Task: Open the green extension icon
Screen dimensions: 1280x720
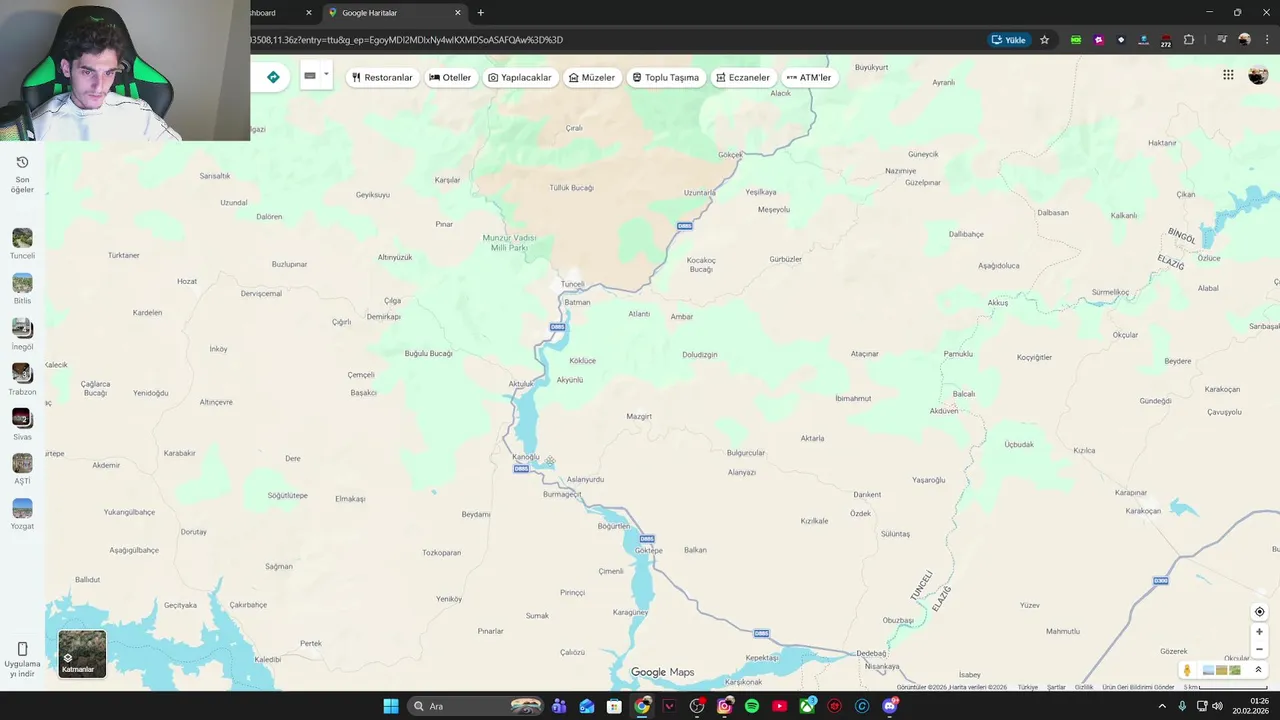Action: (1076, 40)
